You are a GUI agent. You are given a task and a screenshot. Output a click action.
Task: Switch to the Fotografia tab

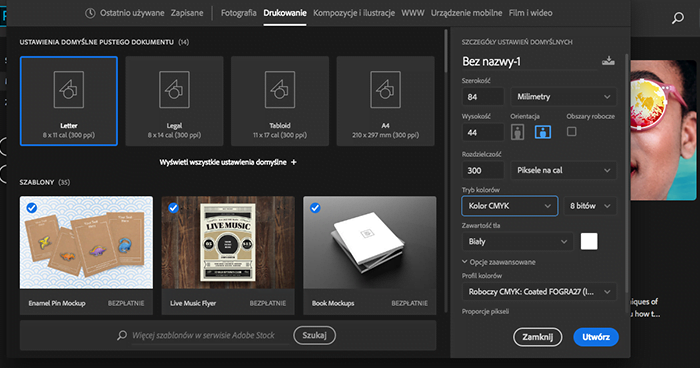[238, 13]
